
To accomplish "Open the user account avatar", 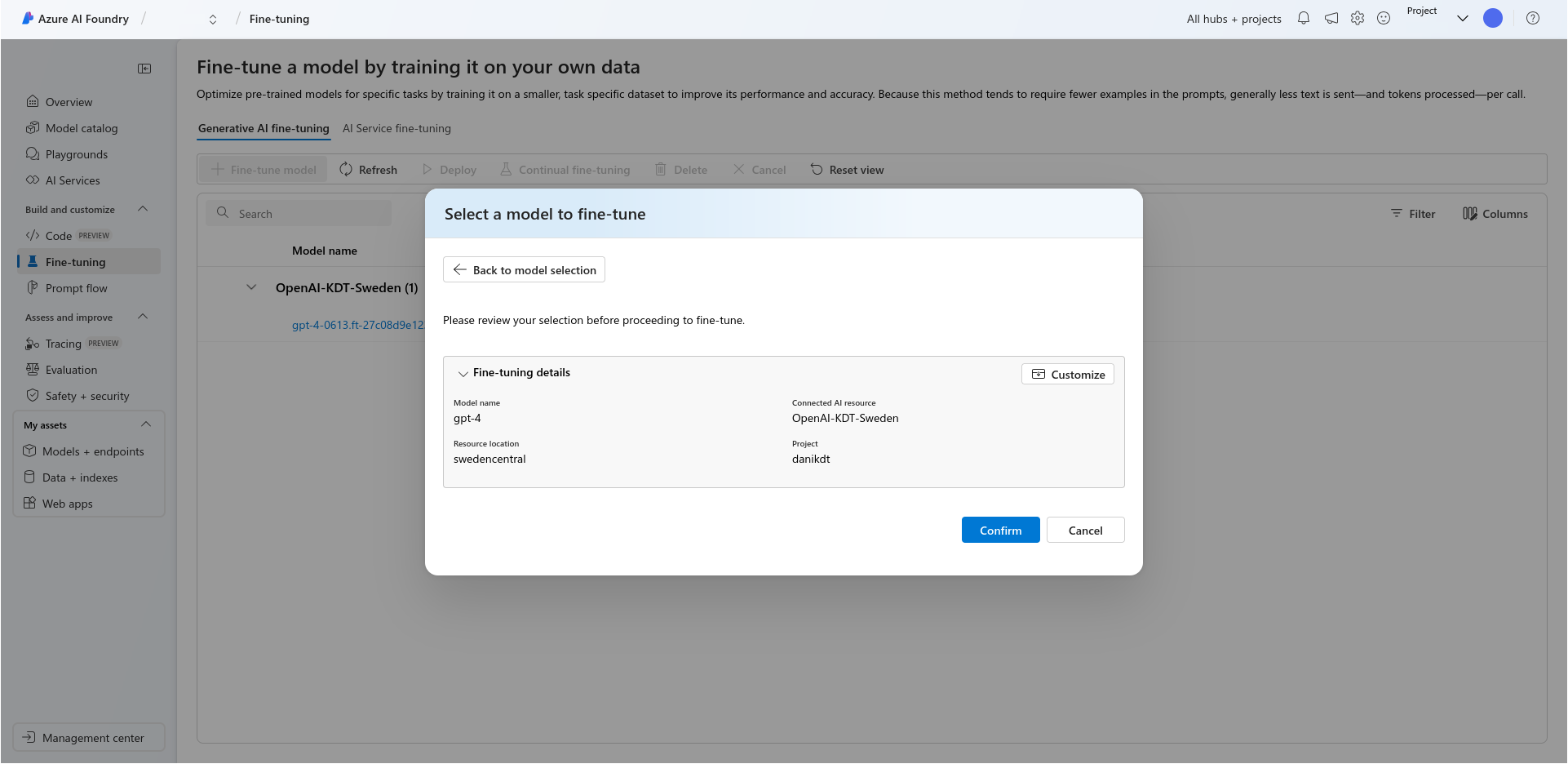I will [x=1493, y=18].
